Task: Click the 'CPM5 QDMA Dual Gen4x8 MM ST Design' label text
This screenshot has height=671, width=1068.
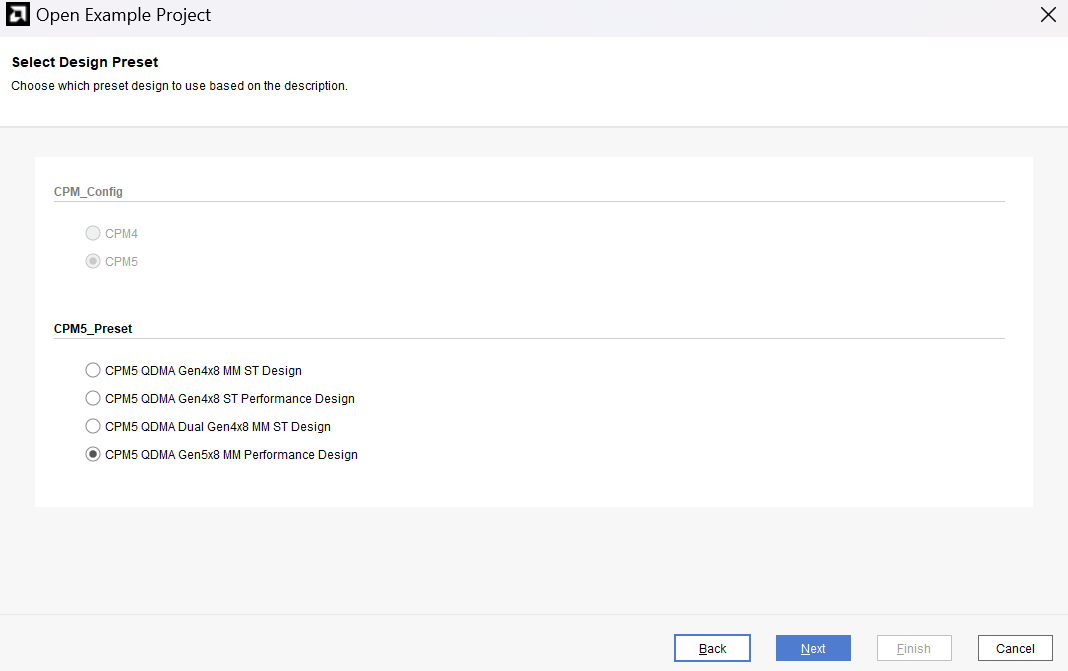Action: coord(217,426)
